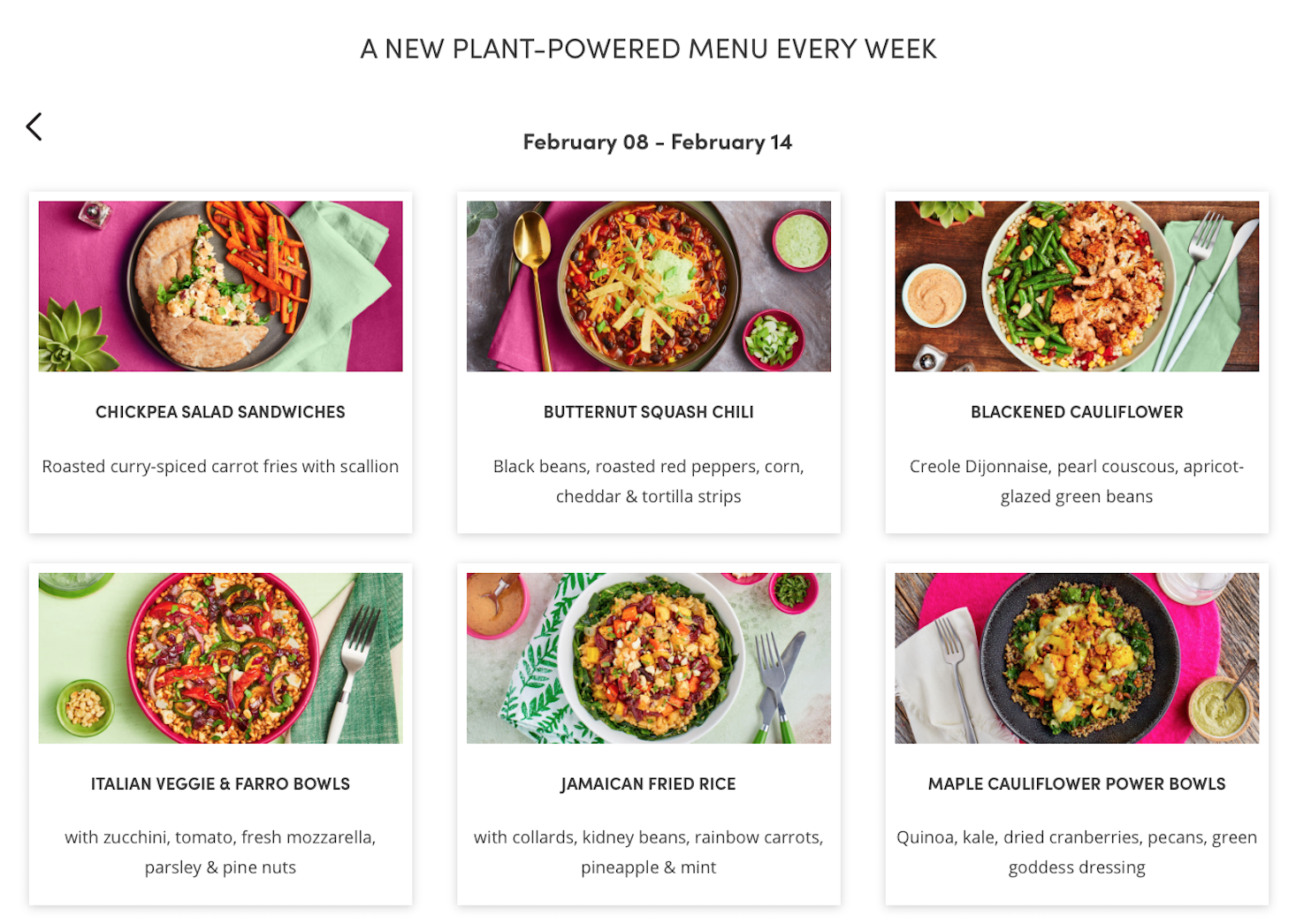The width and height of the screenshot is (1296, 924).
Task: Select the Chickpea Salad Sandwiches title
Action: (220, 412)
